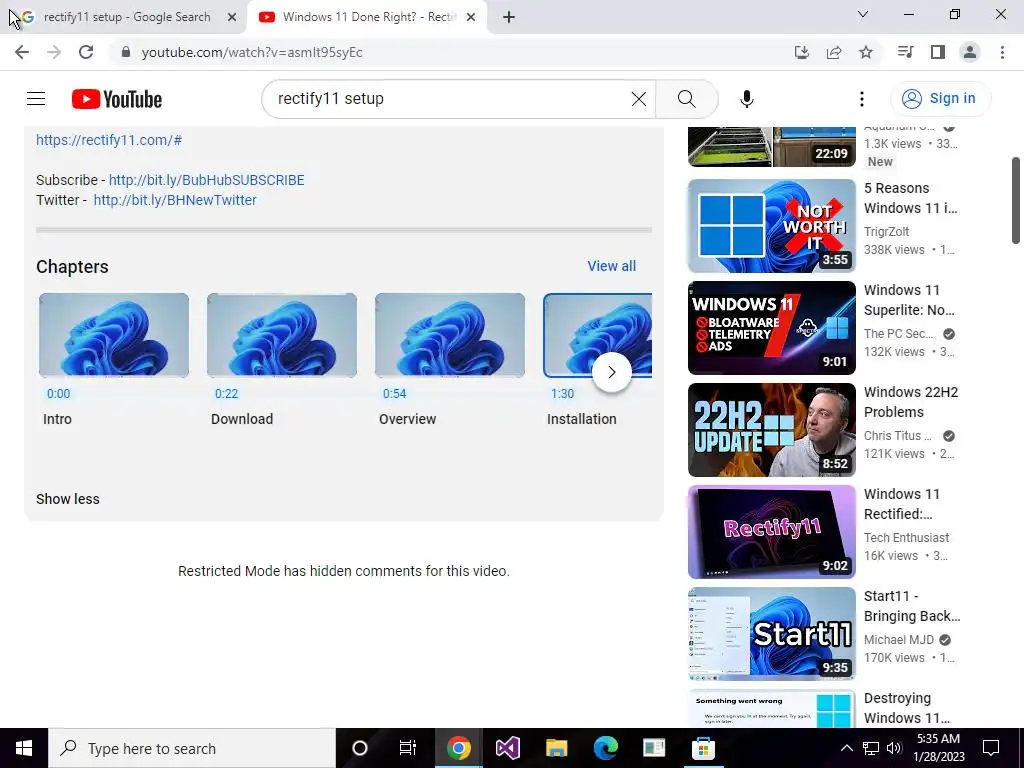Open the Destroying Windows 11 video title
The height and width of the screenshot is (768, 1024).
click(x=907, y=708)
